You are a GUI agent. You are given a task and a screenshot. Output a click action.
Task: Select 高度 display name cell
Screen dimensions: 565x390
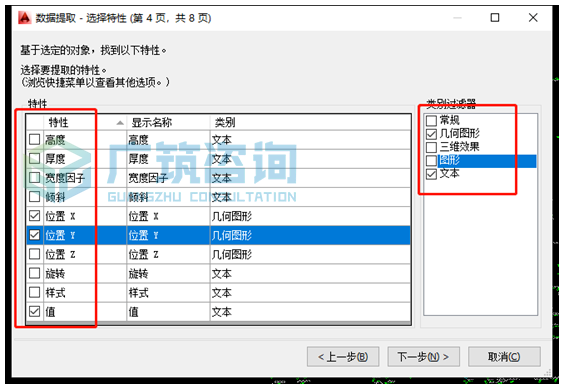click(x=168, y=140)
